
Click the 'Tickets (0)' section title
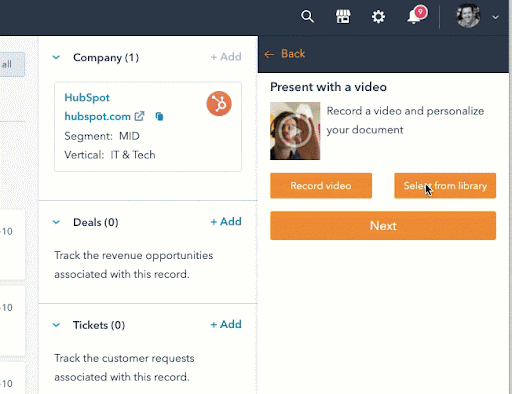point(99,325)
